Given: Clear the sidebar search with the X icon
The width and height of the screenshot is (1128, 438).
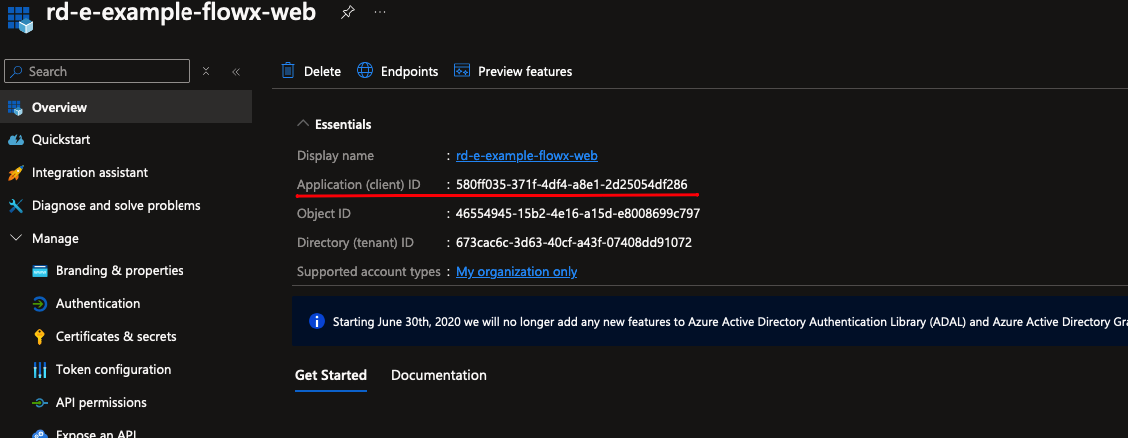Looking at the screenshot, I should coord(206,71).
